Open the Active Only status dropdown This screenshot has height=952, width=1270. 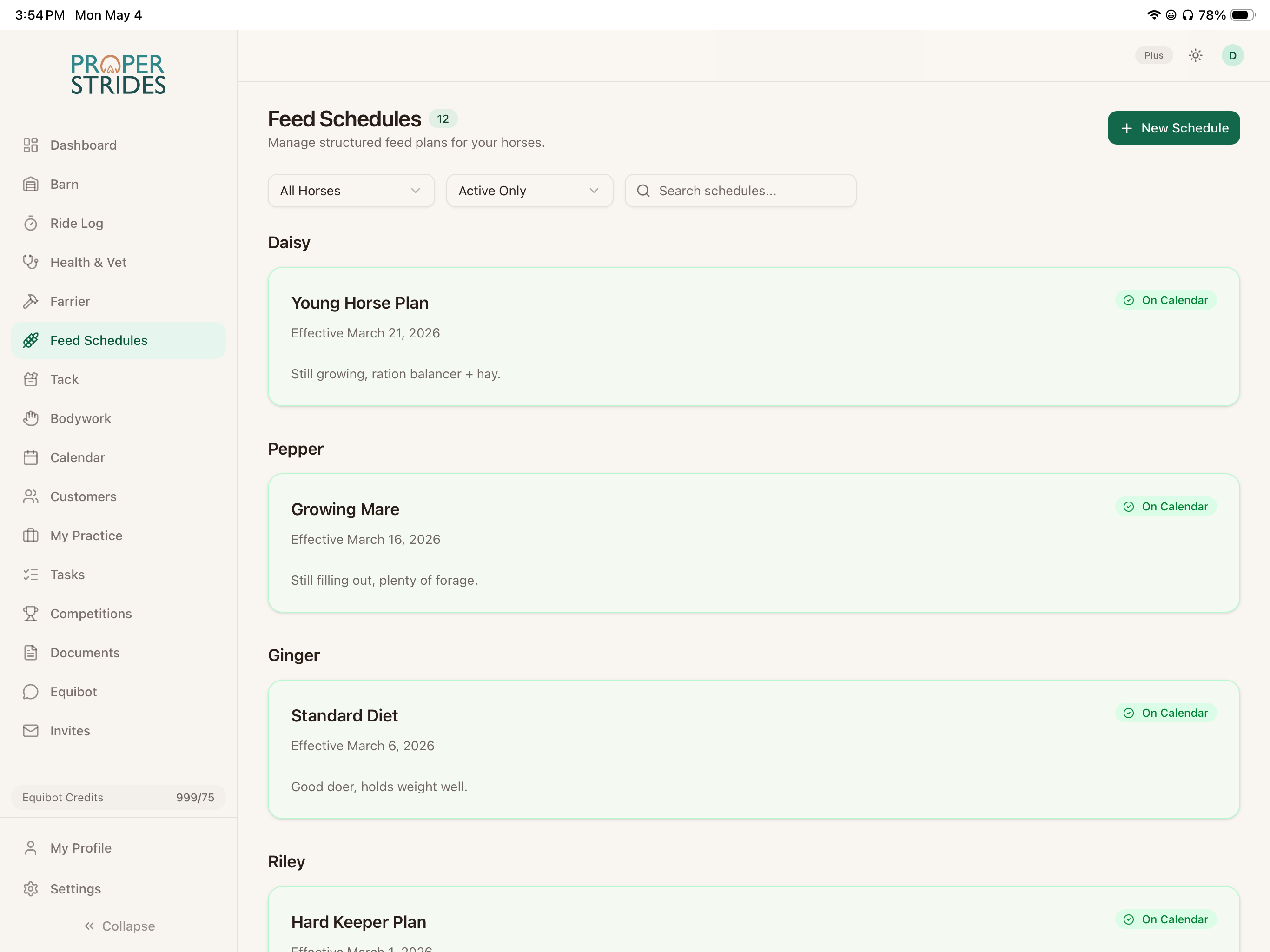[x=530, y=191]
